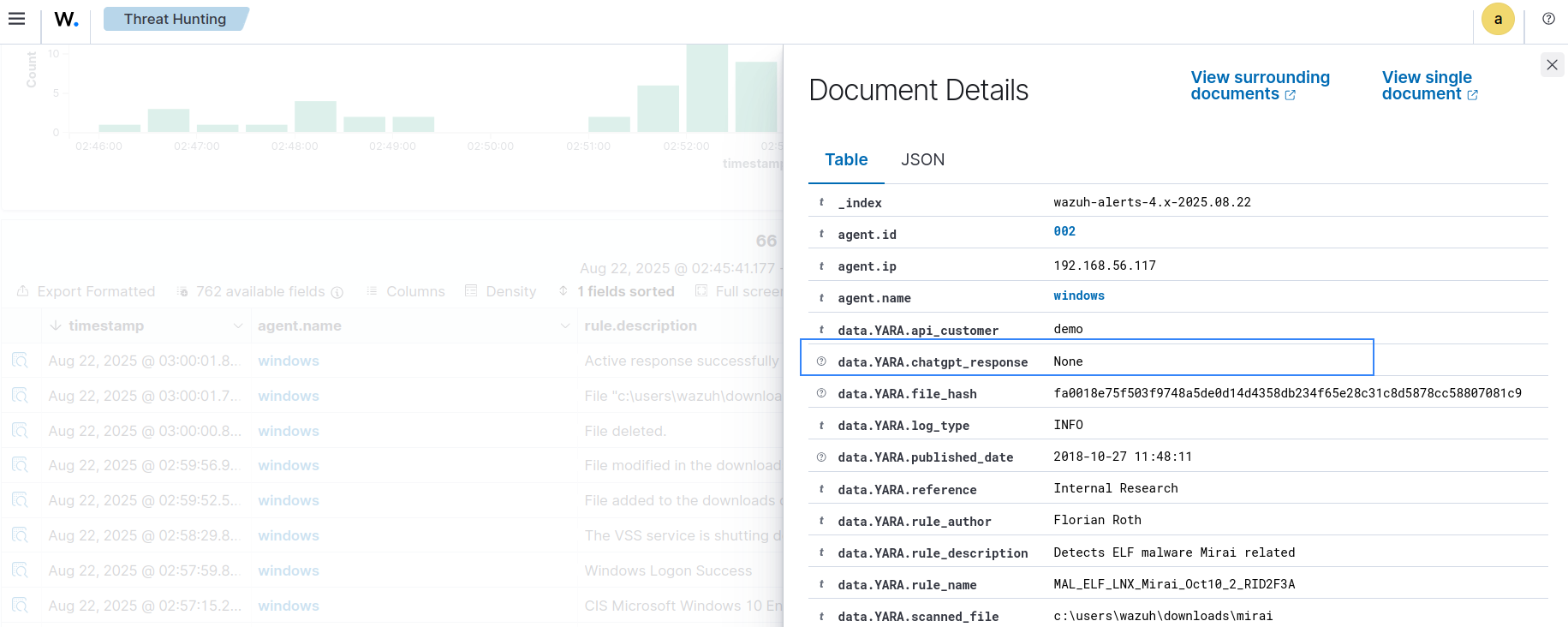Switch to the JSON tab
Image resolution: width=1568 pixels, height=627 pixels.
pos(922,159)
